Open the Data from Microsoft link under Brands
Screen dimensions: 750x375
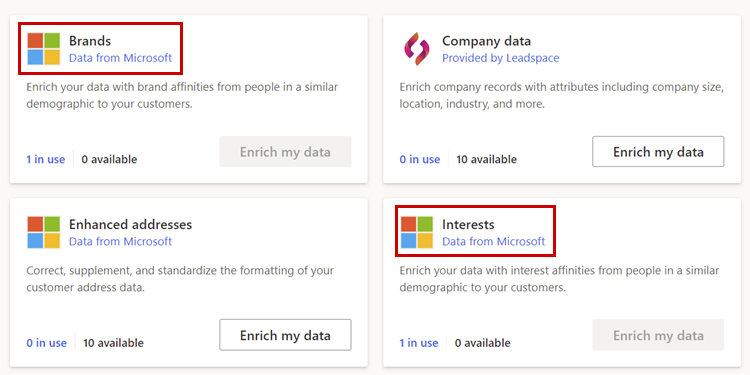pos(121,58)
